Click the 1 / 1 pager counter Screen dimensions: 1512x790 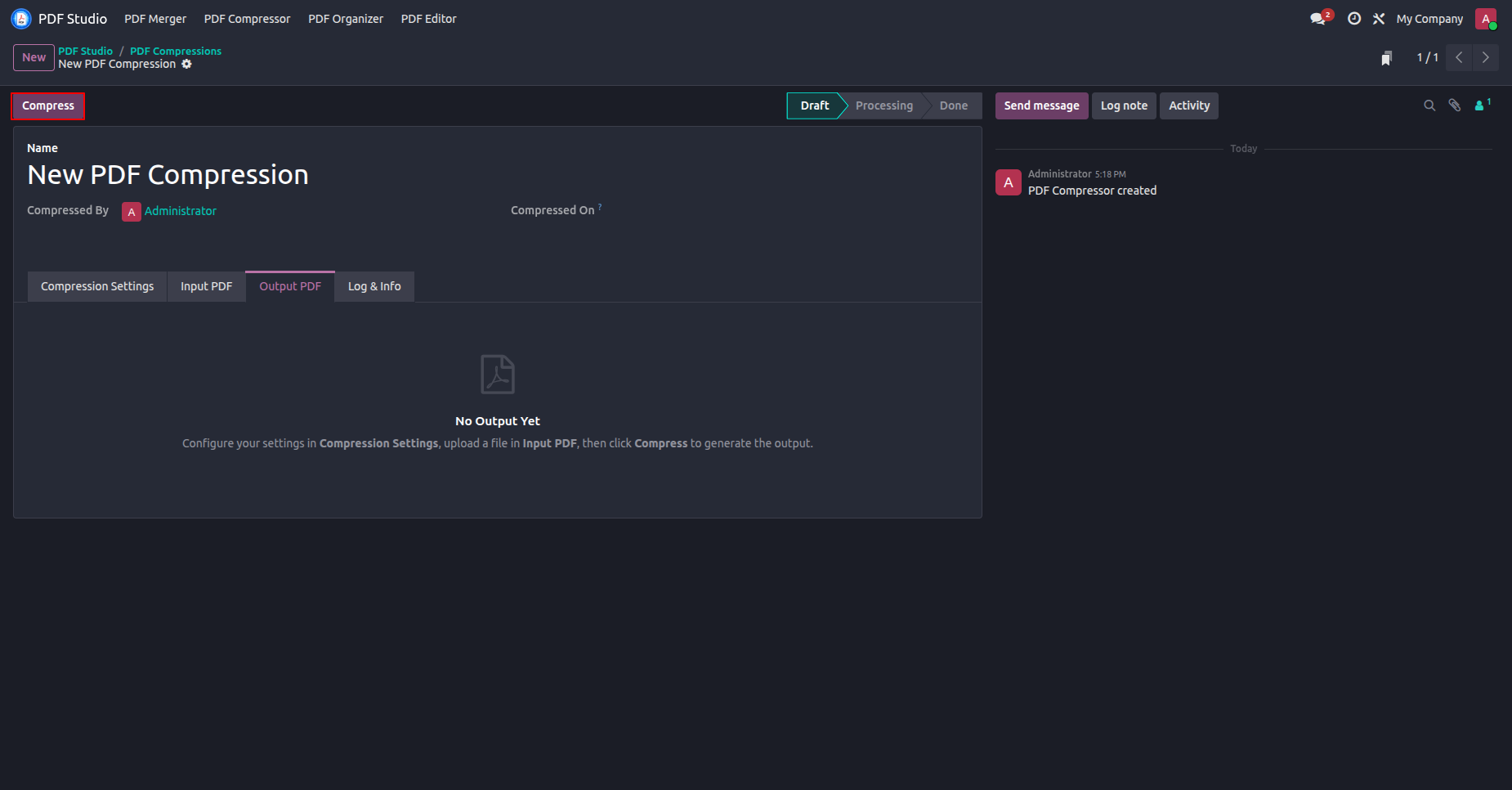pos(1427,57)
